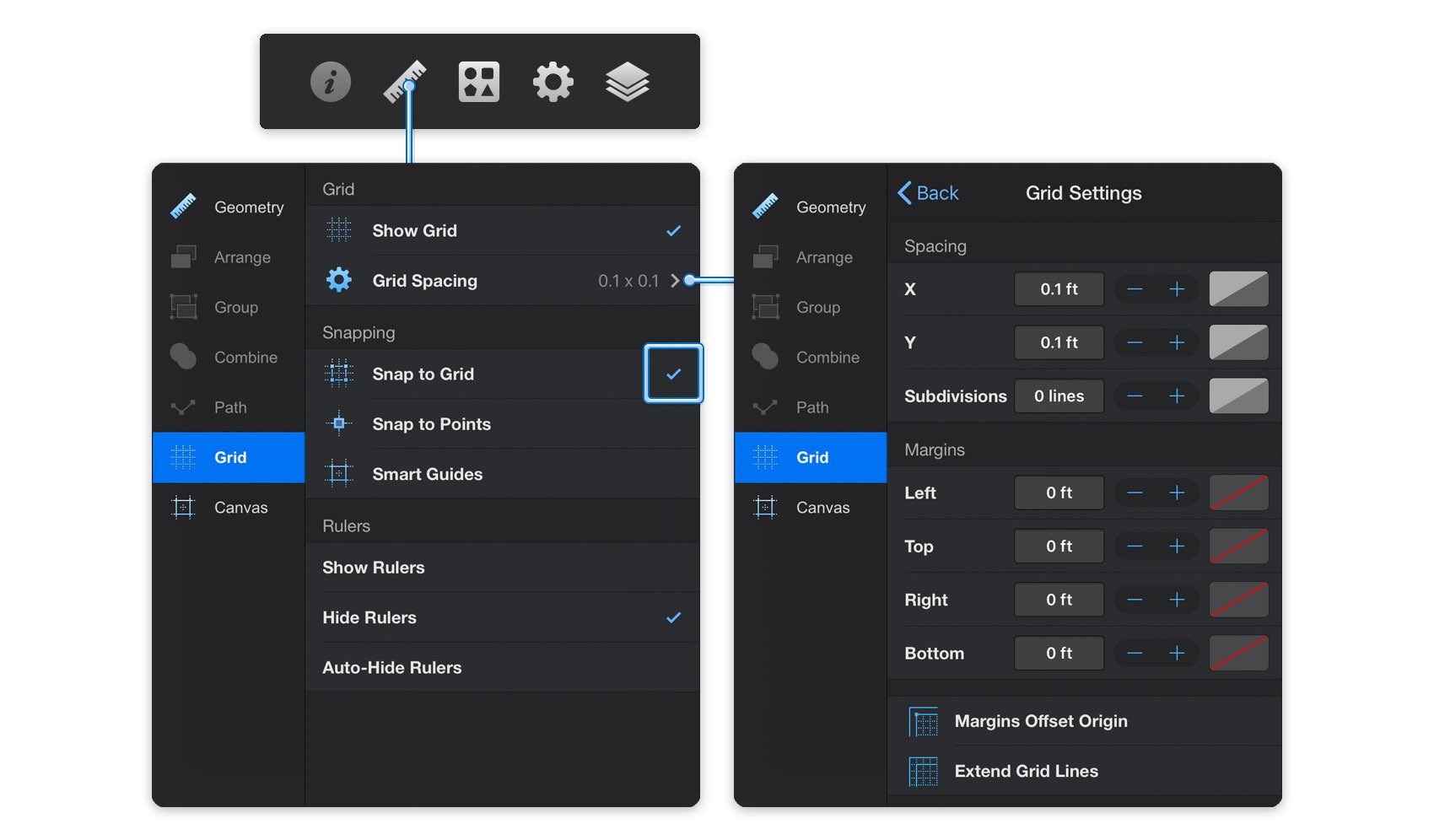Increase the X spacing with plus
The height and width of the screenshot is (840, 1434).
click(1177, 289)
